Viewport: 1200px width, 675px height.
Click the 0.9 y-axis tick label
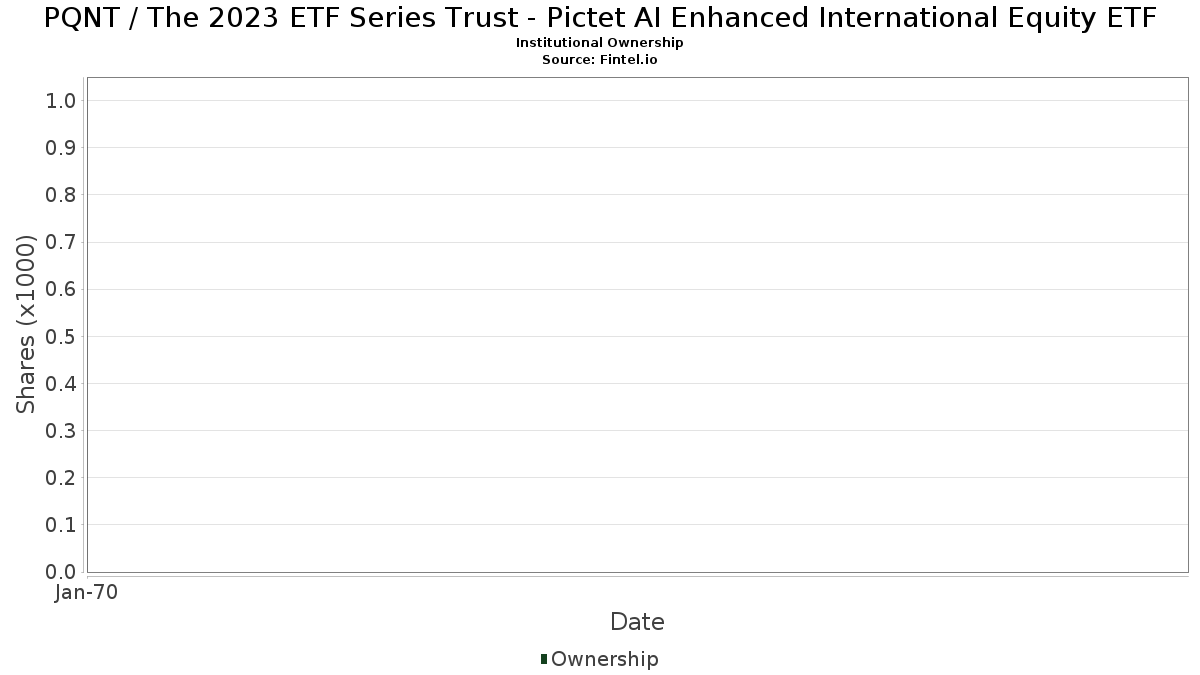[61, 148]
